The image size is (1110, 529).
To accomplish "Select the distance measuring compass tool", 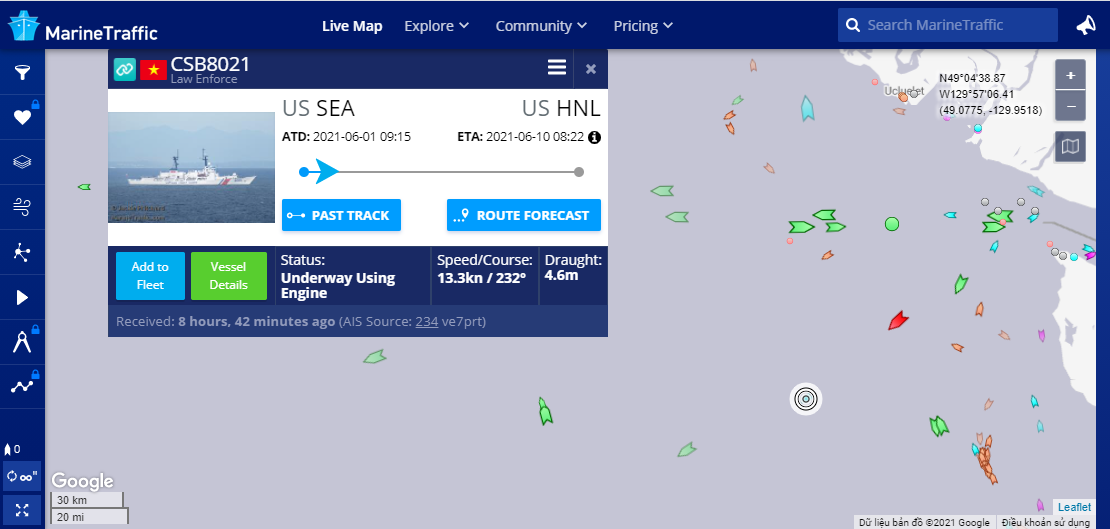I will (22, 342).
